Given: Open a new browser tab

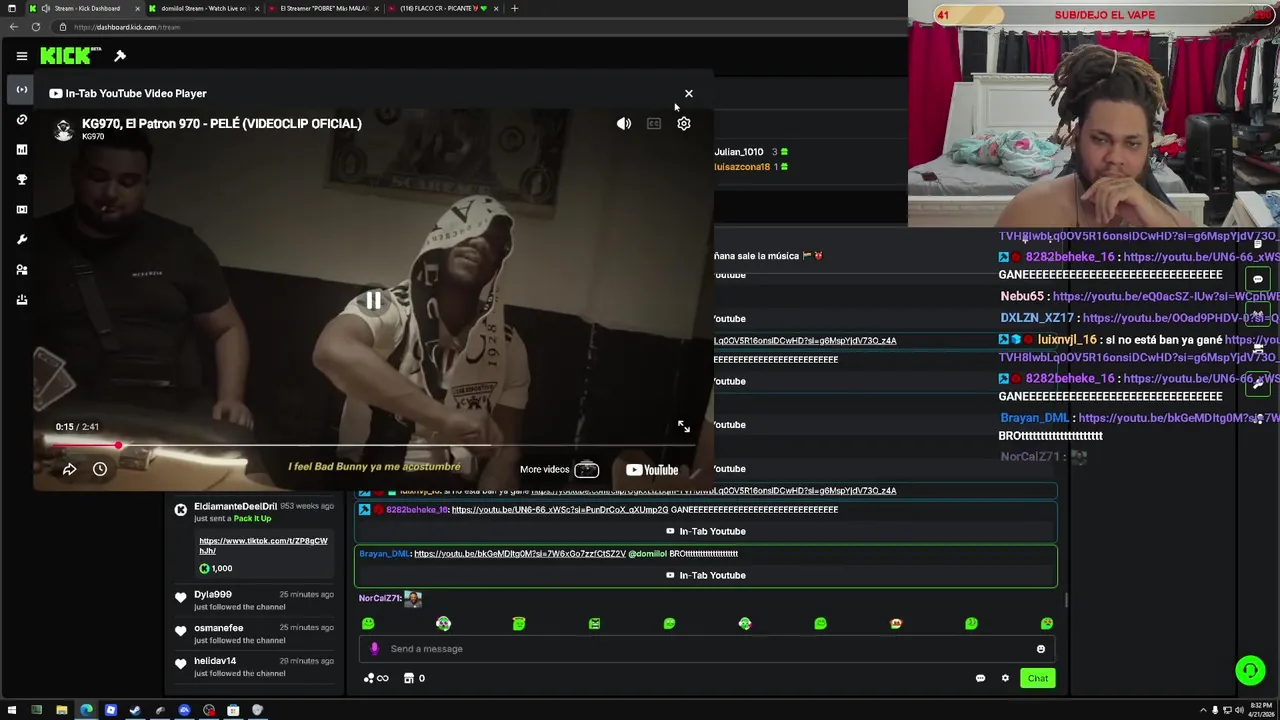Looking at the screenshot, I should pyautogui.click(x=514, y=8).
